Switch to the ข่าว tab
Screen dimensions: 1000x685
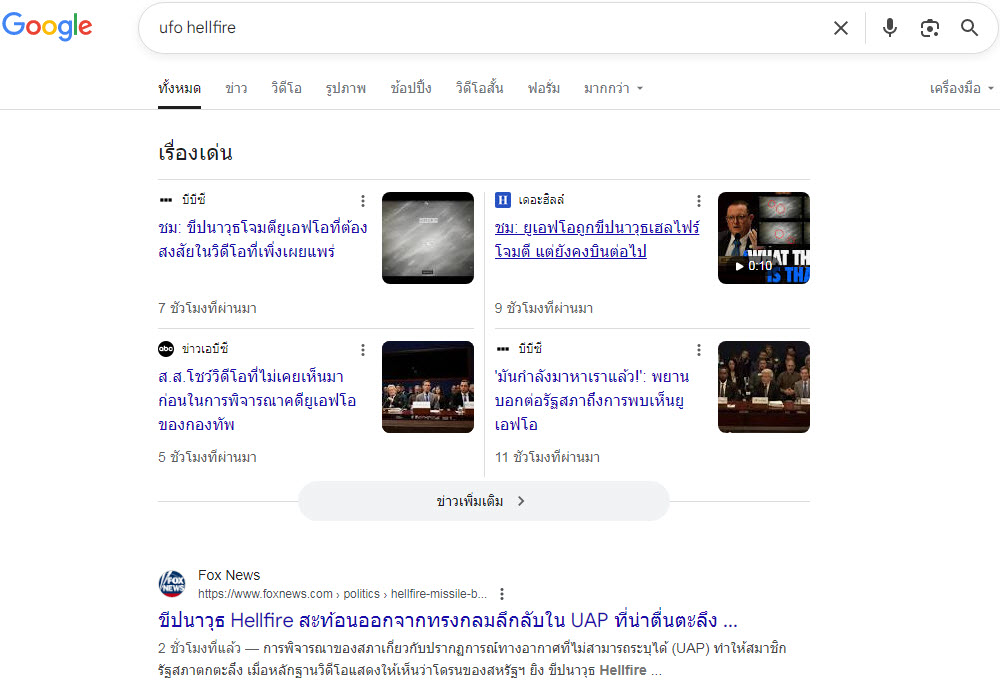click(236, 89)
